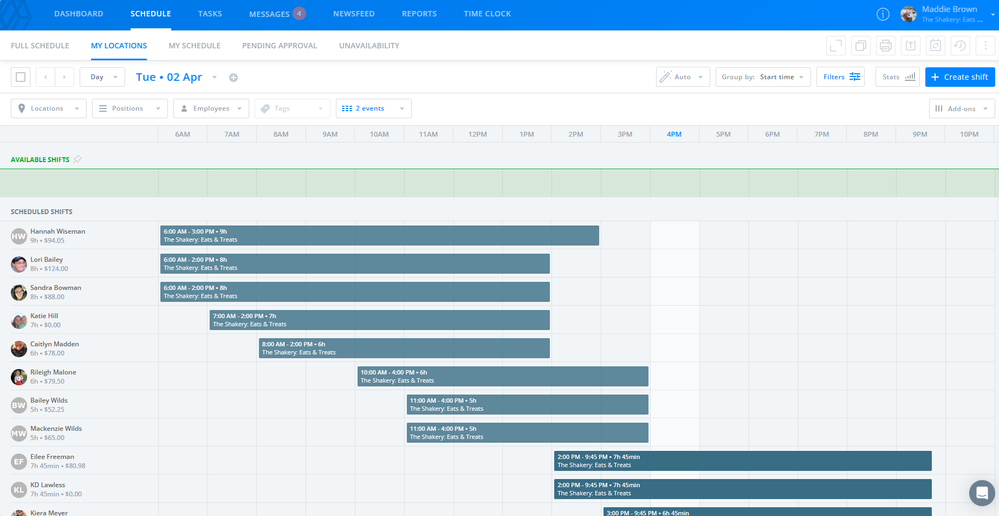Viewport: 999px width, 516px height.
Task: Tick the select-all checkbox
Action: 20,77
